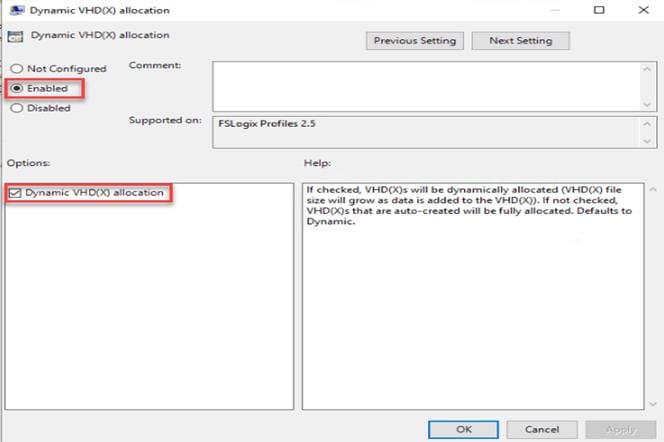Go to Next Setting
Image resolution: width=664 pixels, height=442 pixels.
(520, 41)
